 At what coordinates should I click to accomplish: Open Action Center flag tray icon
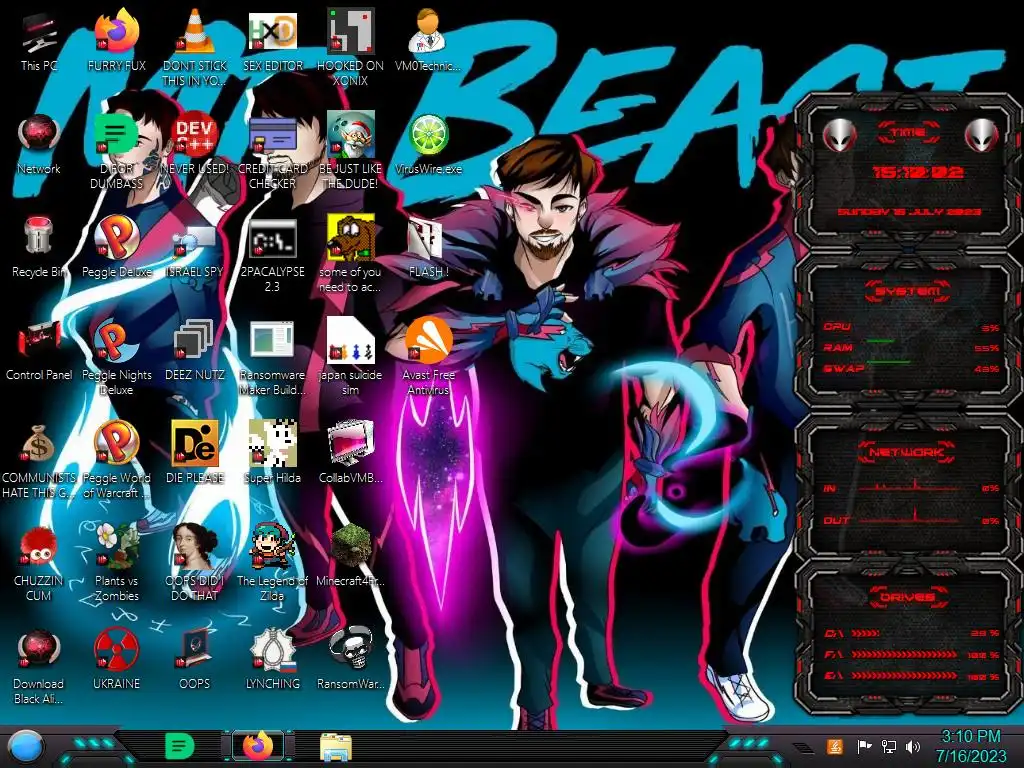pyautogui.click(x=863, y=746)
